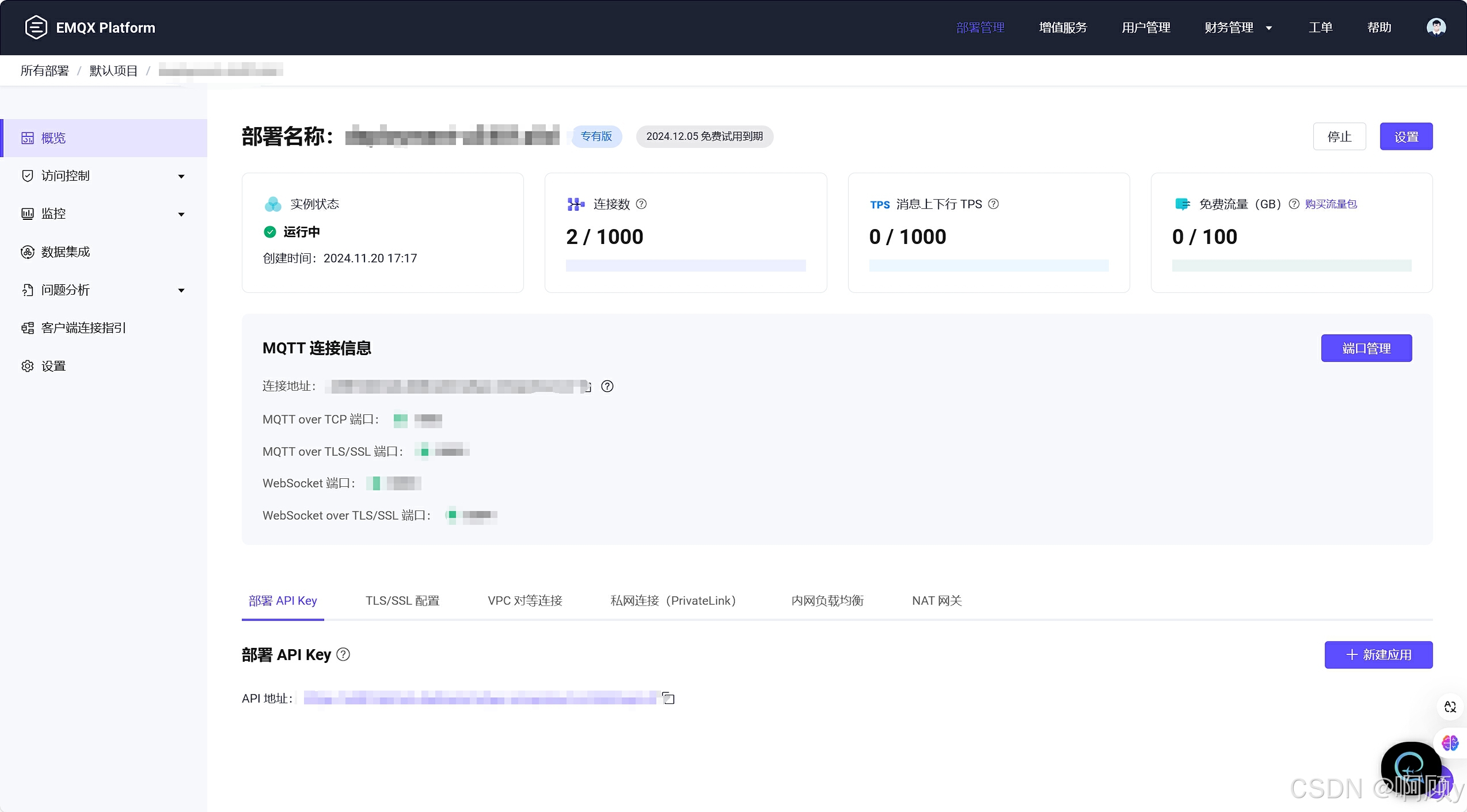Click help icon next to 部署 API Key heading
The height and width of the screenshot is (812, 1467).
tap(343, 654)
